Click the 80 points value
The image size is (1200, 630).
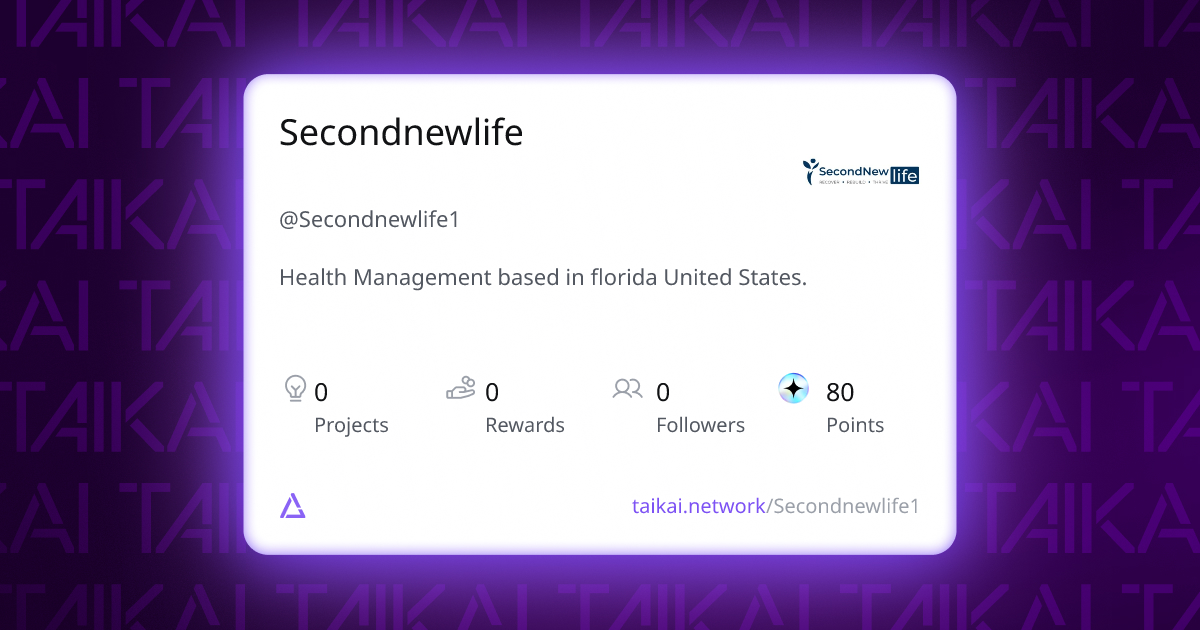click(x=840, y=392)
